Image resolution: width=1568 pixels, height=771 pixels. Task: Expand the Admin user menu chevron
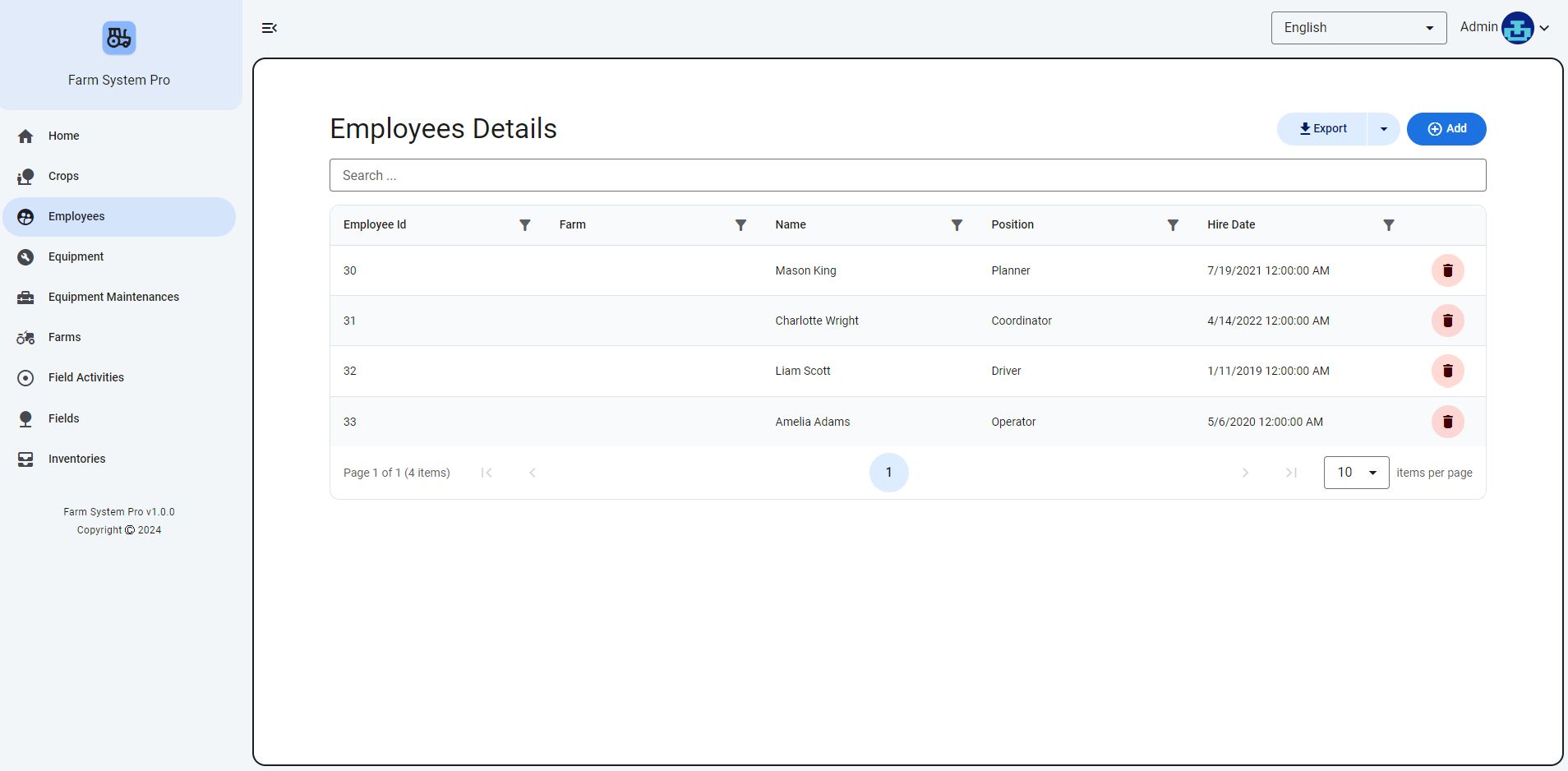pos(1545,28)
